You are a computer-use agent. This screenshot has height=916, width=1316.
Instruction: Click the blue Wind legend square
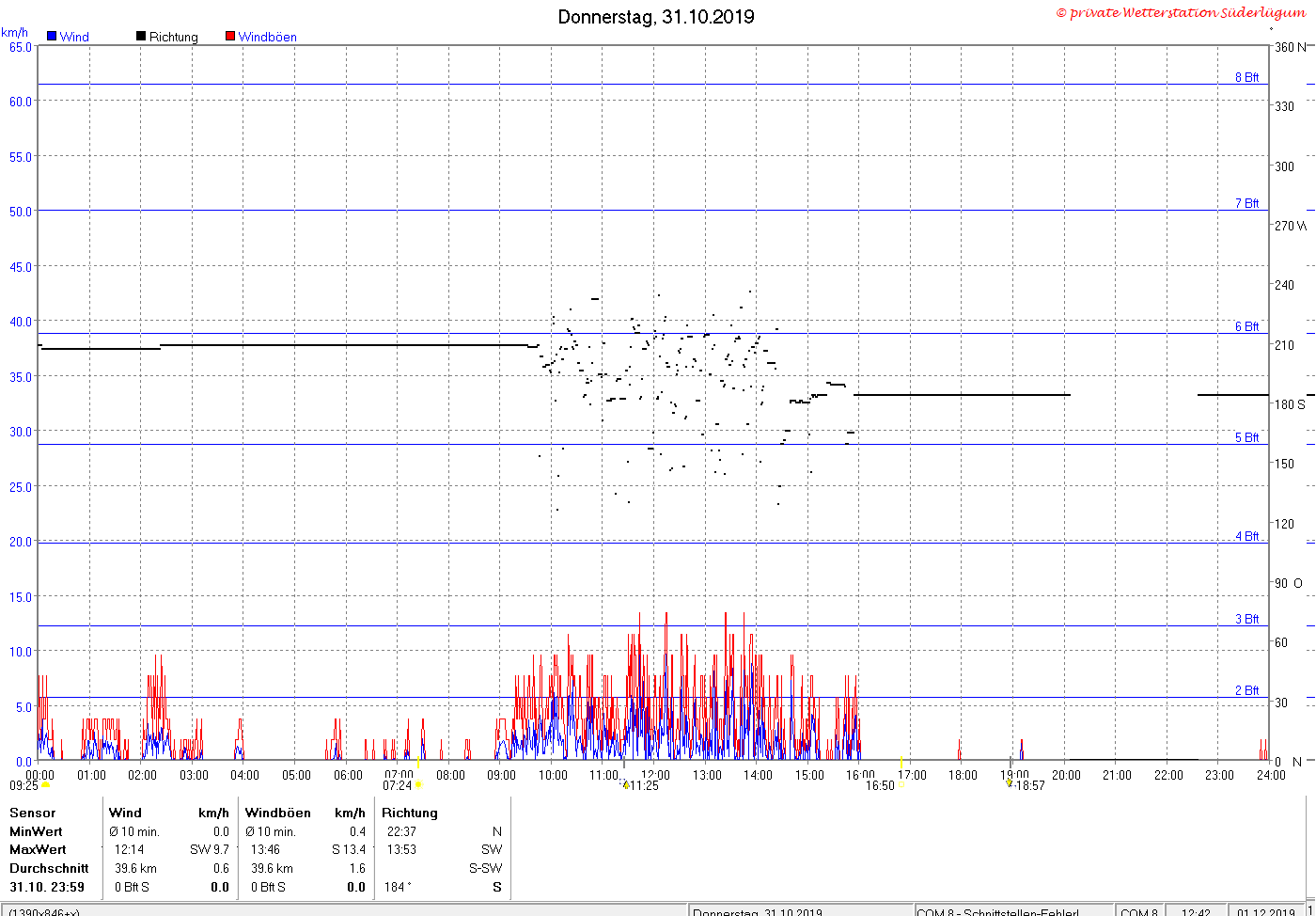click(52, 37)
